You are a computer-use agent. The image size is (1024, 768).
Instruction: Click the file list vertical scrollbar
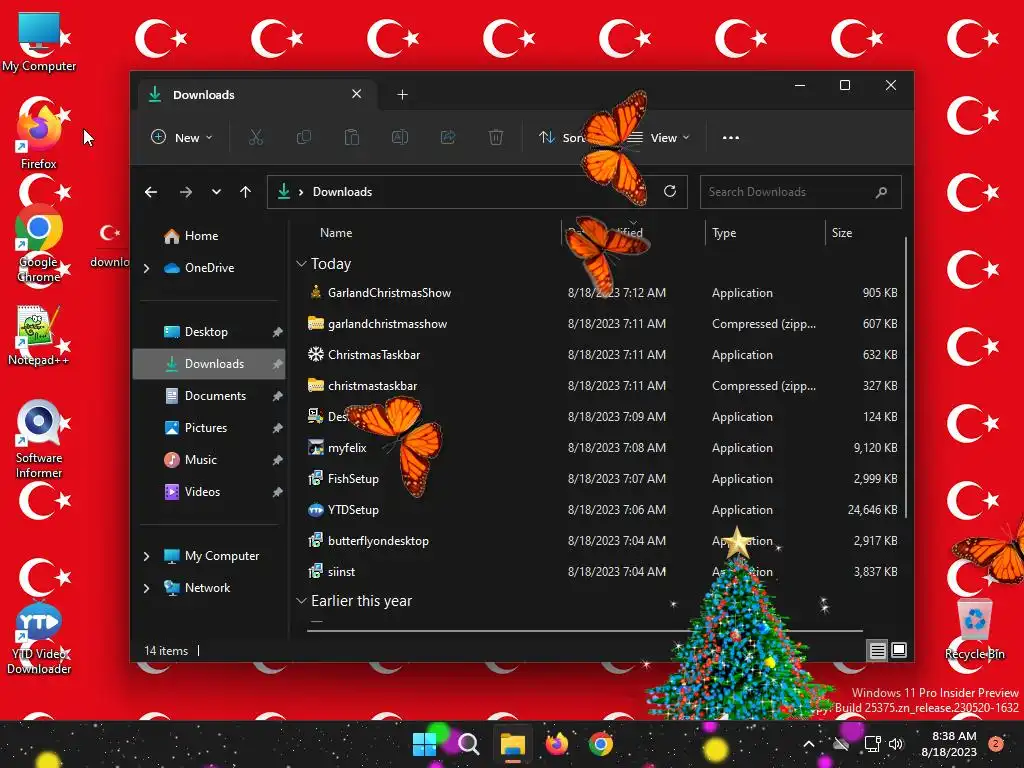(x=905, y=377)
